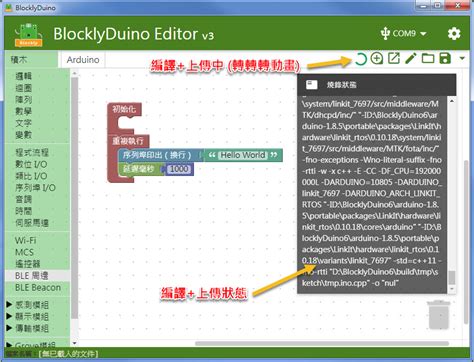Open the 類比 I/O category

[x=31, y=176]
